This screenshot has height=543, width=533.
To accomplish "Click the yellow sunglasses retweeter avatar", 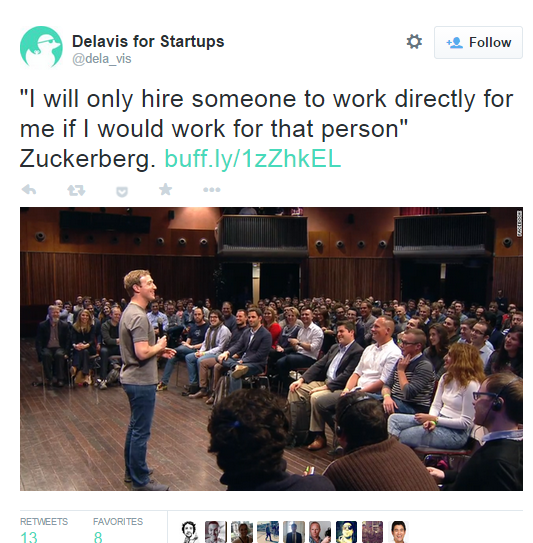I will tap(346, 532).
